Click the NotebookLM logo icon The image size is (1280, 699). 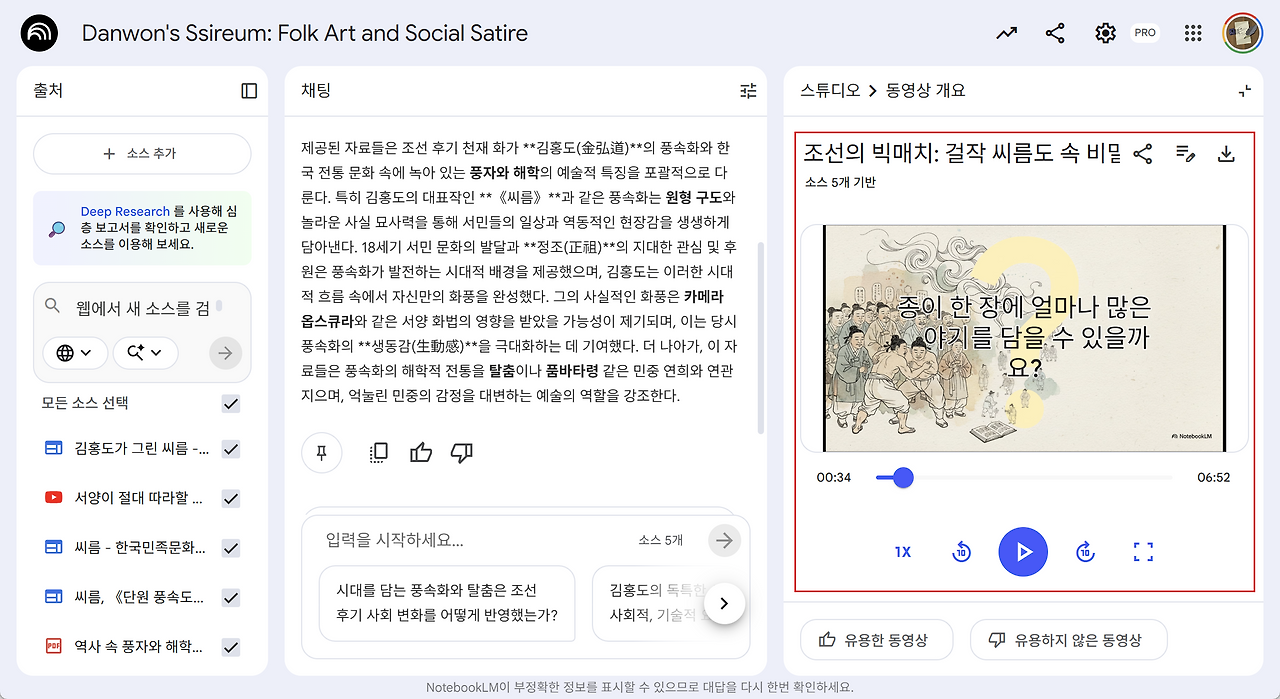click(x=39, y=33)
